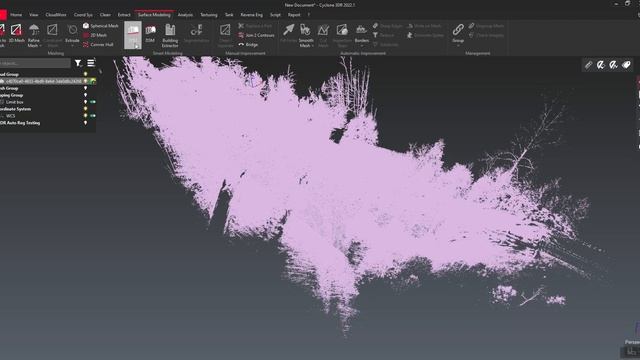The image size is (640, 360).
Task: Open the Refine Mesh dropdown arrow
Action: 40,46
